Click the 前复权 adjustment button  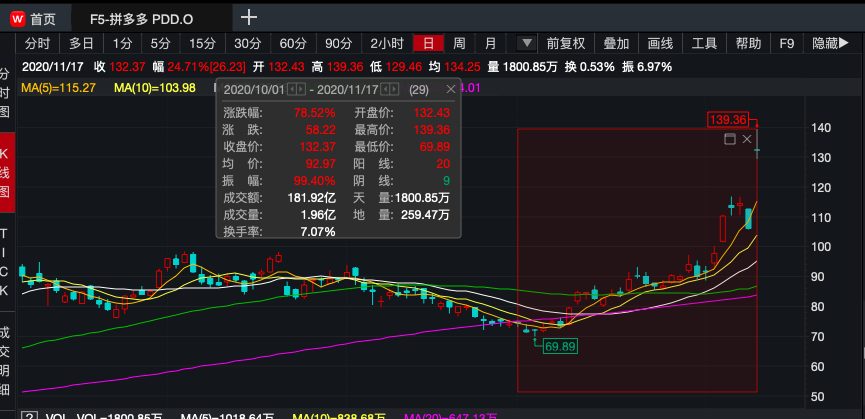point(566,43)
